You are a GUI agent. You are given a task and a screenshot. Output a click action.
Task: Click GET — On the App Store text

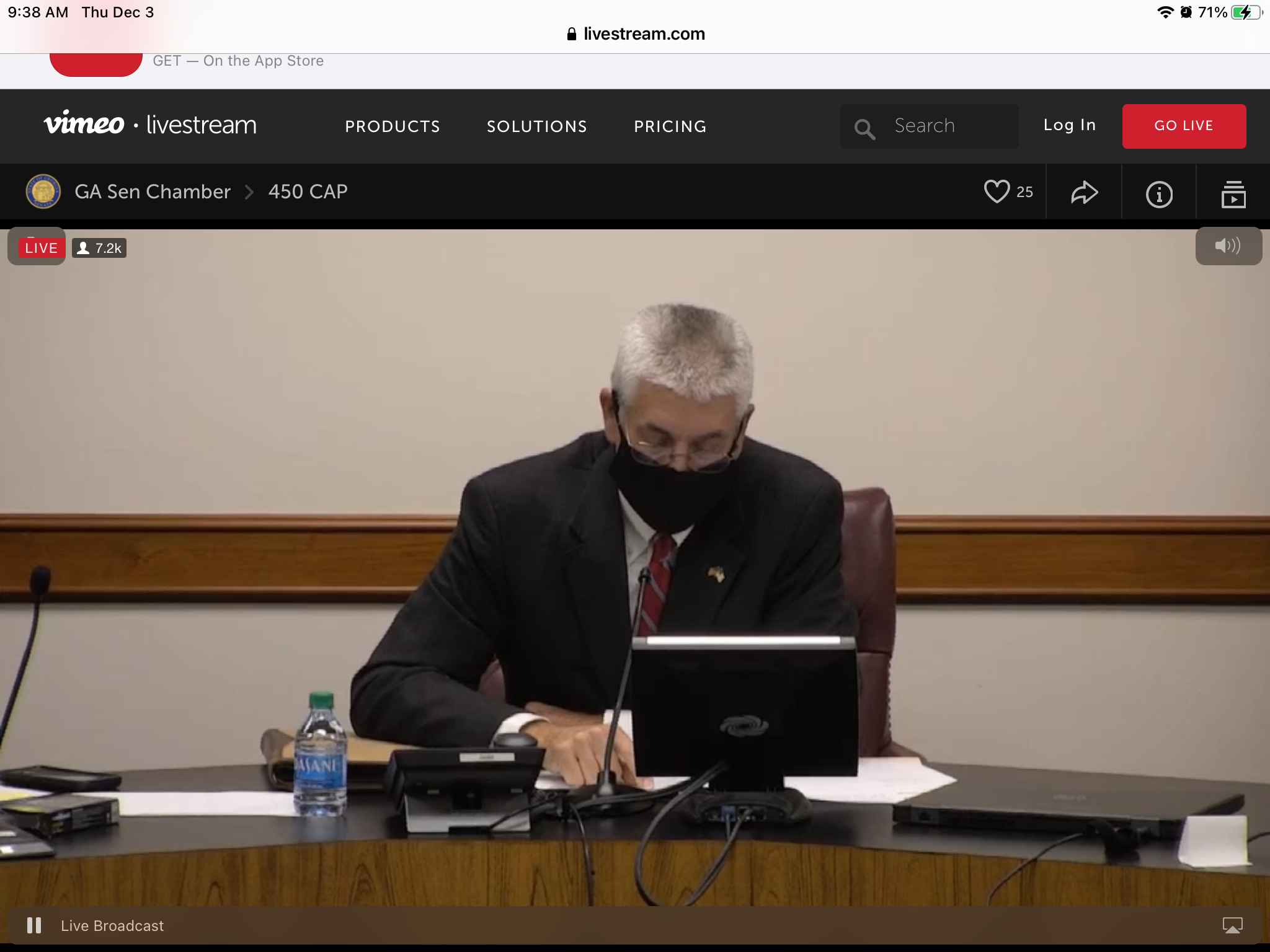point(238,61)
